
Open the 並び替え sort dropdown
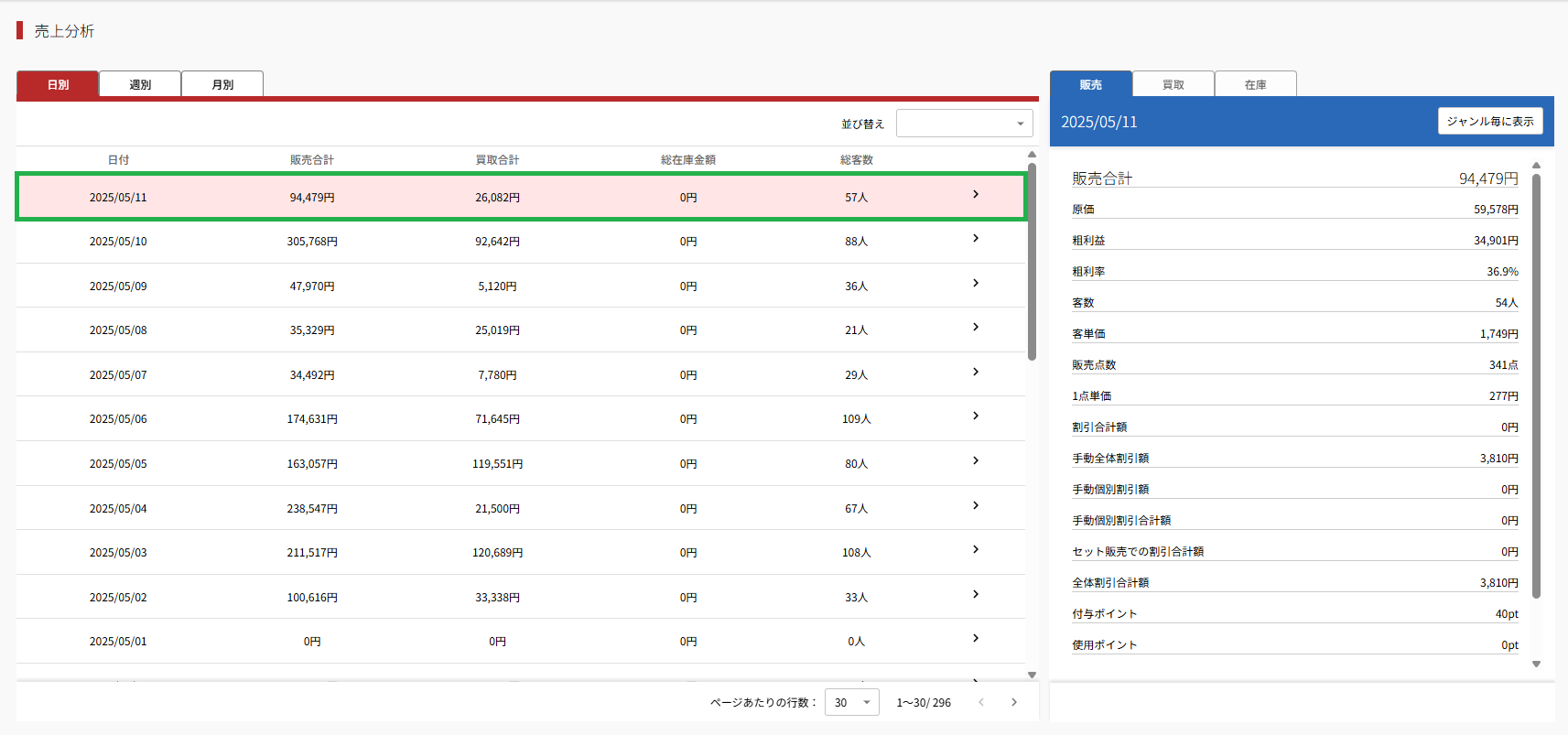[965, 124]
